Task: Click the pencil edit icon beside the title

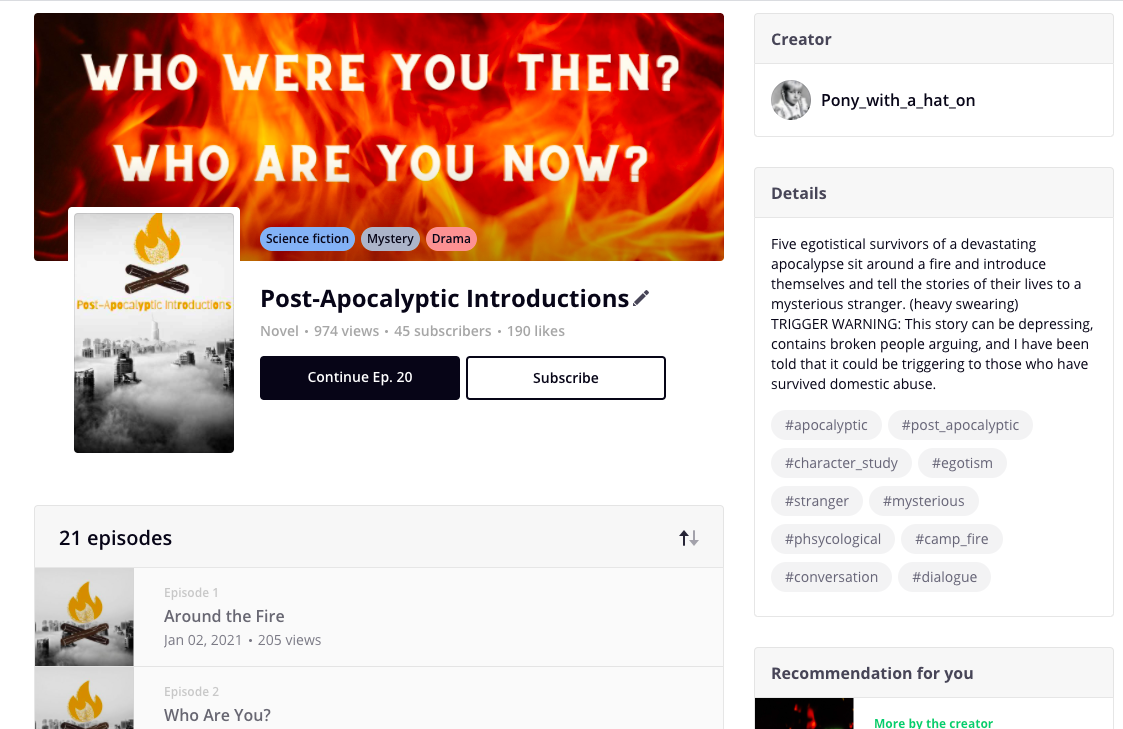Action: tap(641, 298)
